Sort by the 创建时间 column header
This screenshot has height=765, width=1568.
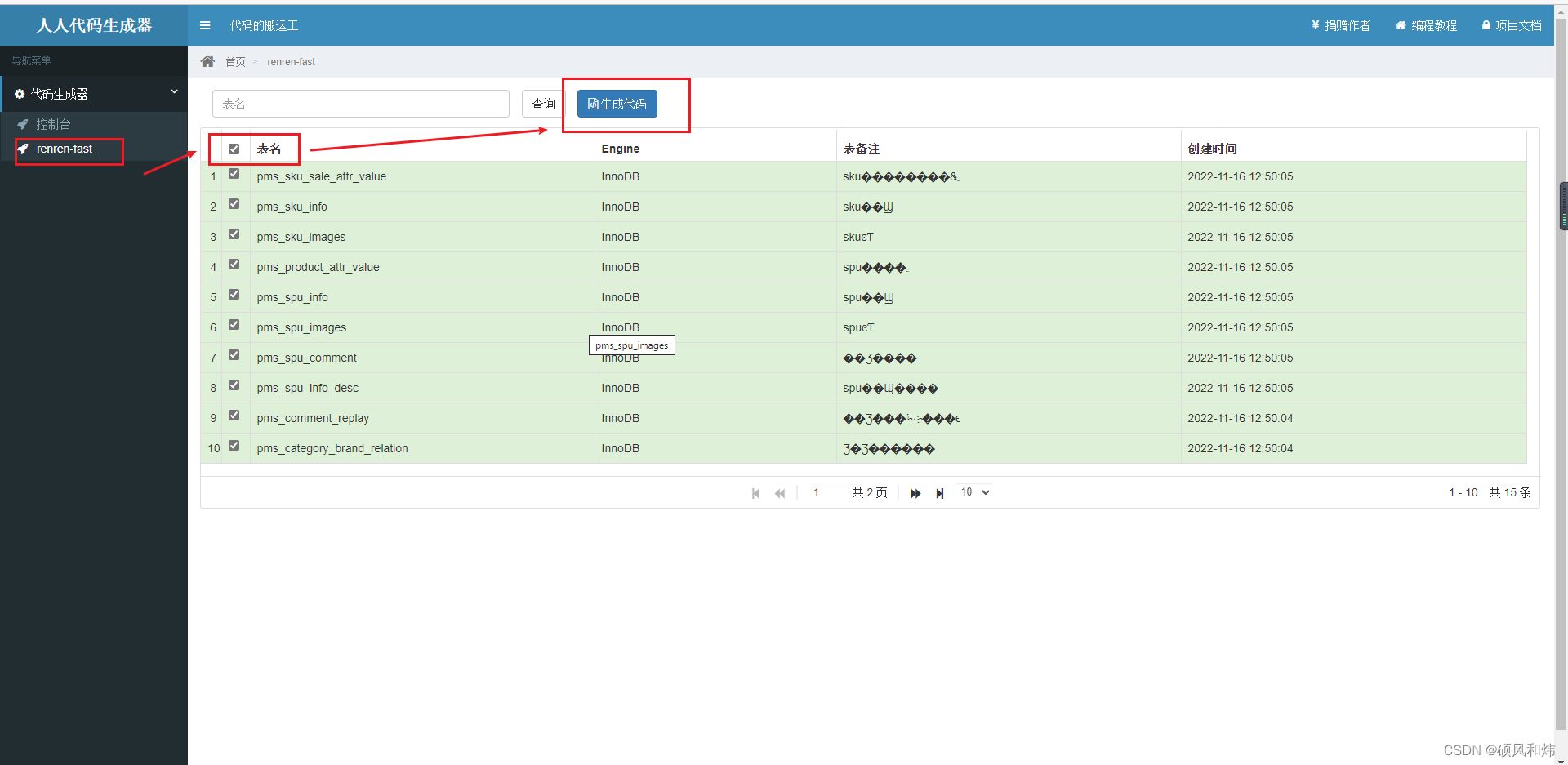1353,149
